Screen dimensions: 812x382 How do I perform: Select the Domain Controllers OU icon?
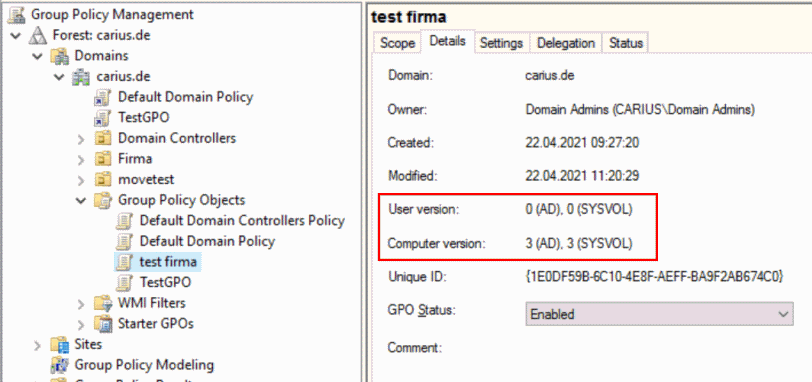103,139
